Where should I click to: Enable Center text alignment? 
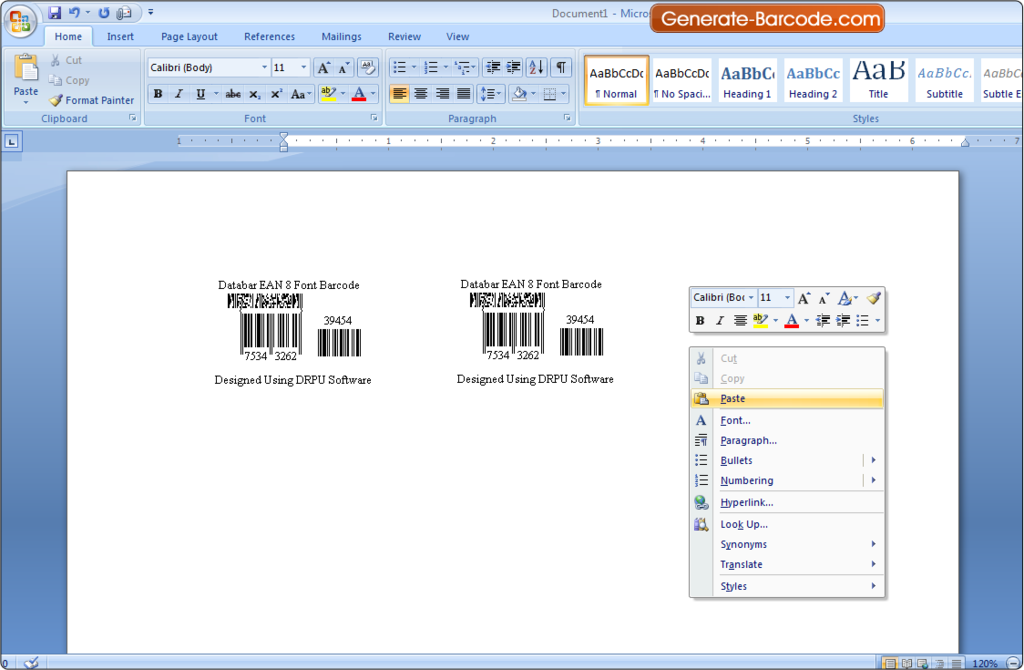420,93
